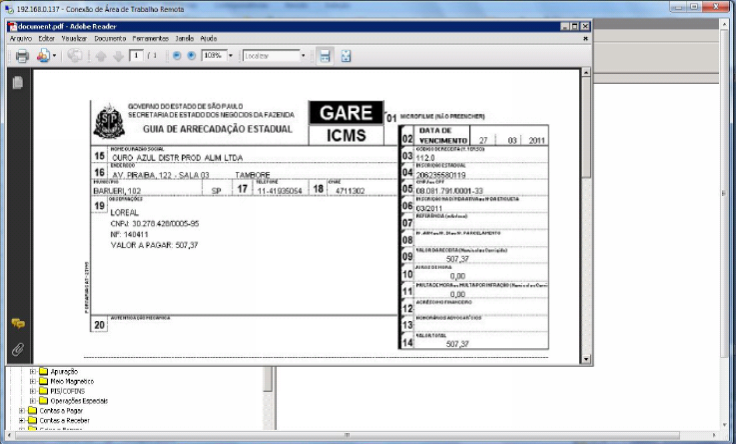This screenshot has height=445, width=739.
Task: Click the GARE title in the document
Action: pos(346,113)
